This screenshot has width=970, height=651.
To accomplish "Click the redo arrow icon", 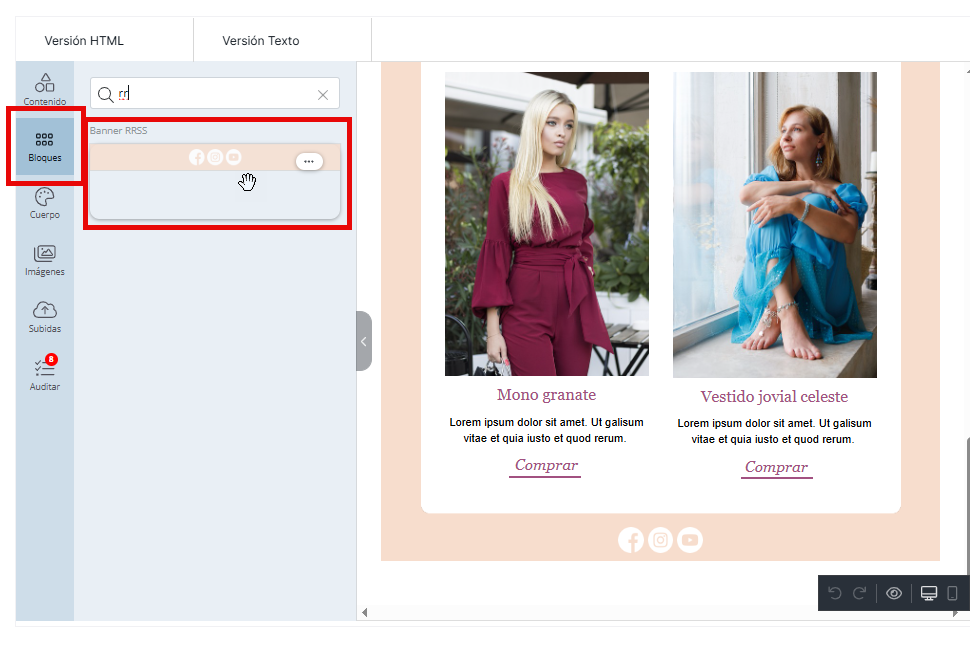I will (x=859, y=594).
